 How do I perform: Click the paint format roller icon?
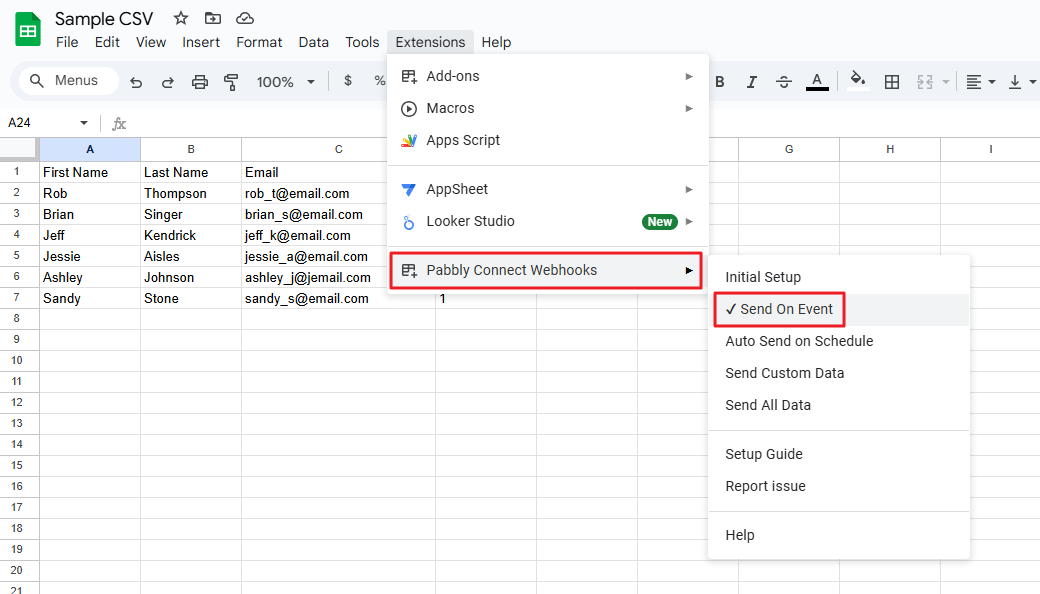point(232,82)
